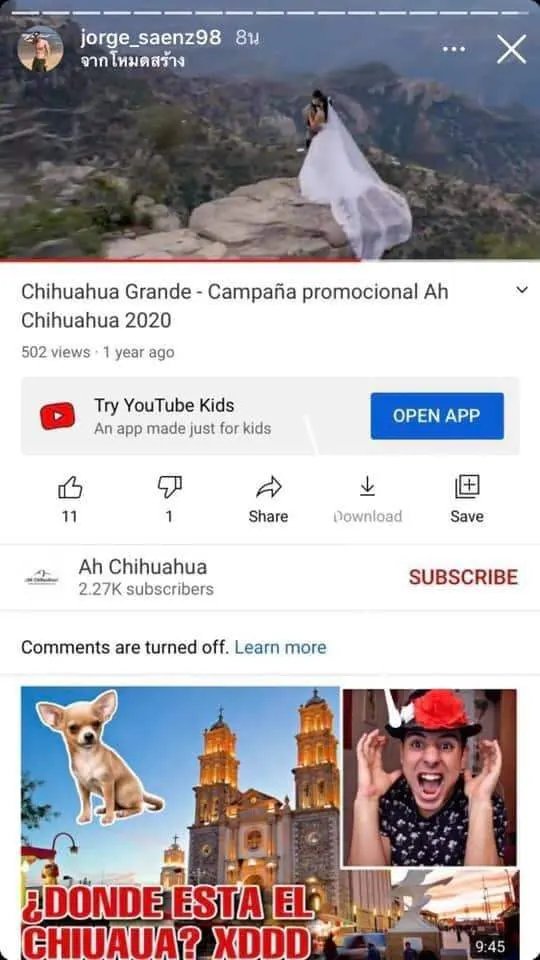Tap the Ah Chihuahua channel avatar

(42, 577)
